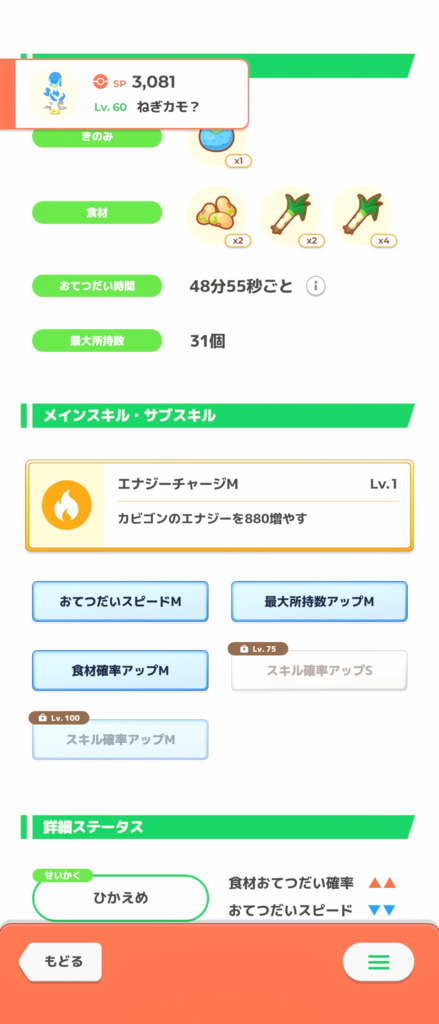Tap the ひかえめ nature box
439x1024 pixels.
click(120, 897)
